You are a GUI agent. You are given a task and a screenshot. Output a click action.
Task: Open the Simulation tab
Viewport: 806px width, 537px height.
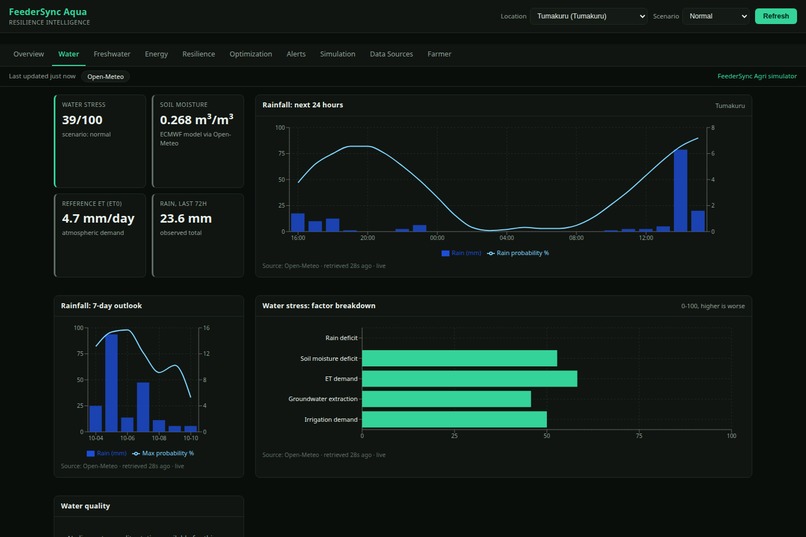[x=338, y=54]
